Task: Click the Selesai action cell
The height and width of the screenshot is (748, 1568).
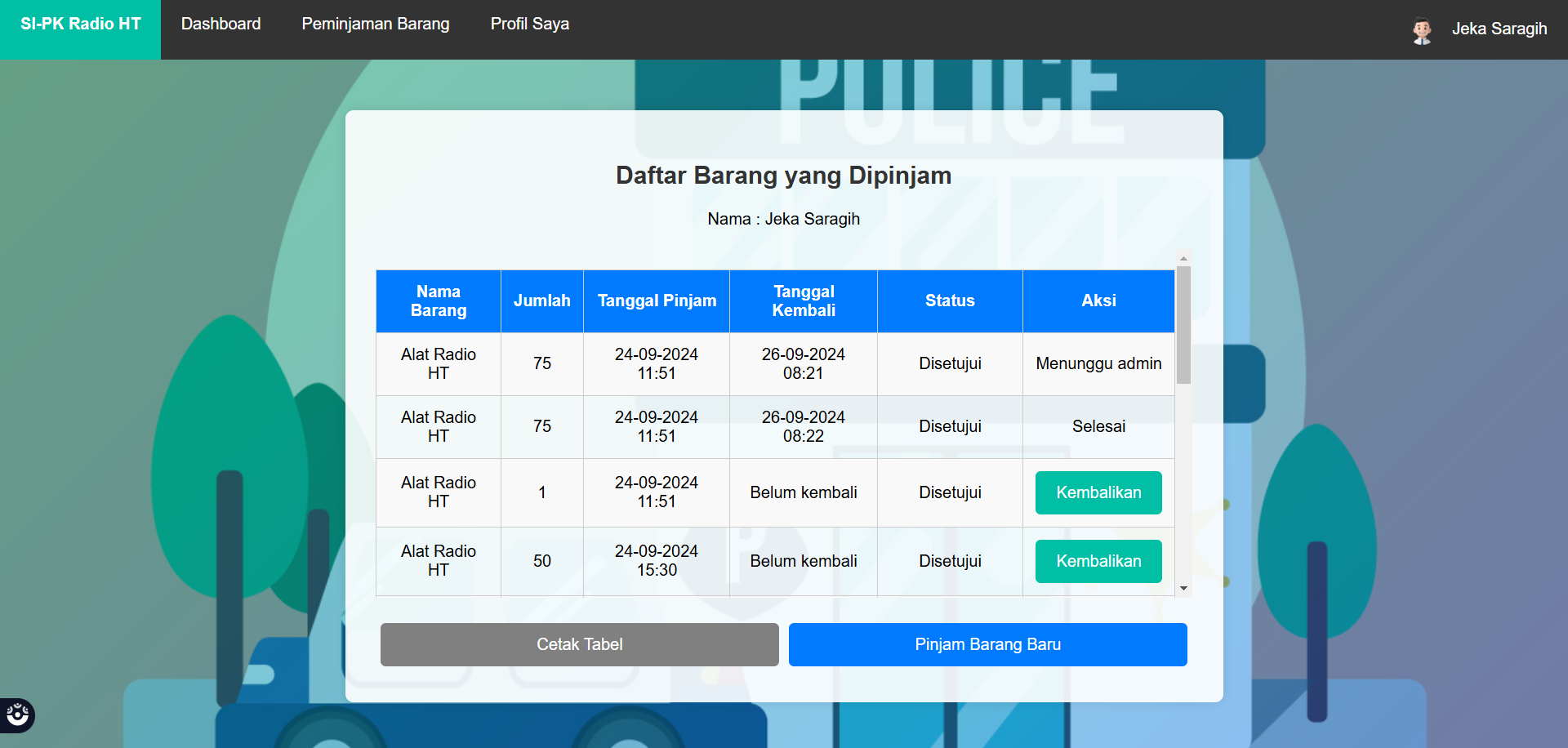Action: tap(1098, 427)
